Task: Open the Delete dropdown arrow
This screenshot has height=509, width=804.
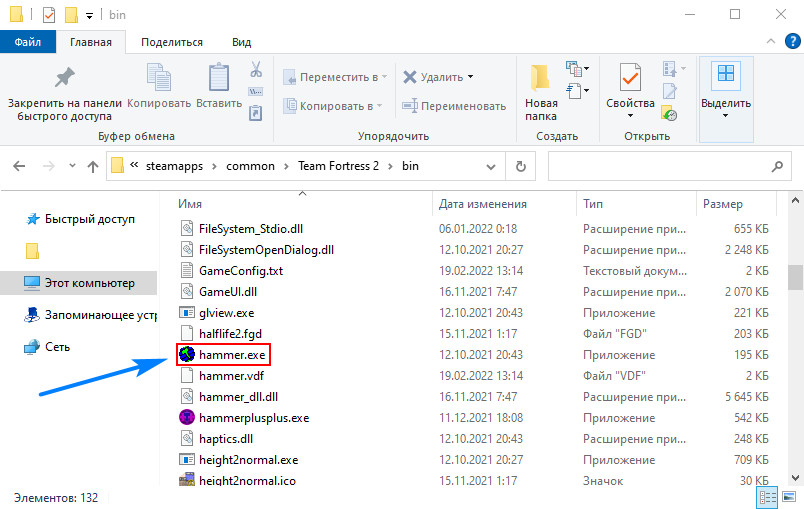Action: coord(470,77)
